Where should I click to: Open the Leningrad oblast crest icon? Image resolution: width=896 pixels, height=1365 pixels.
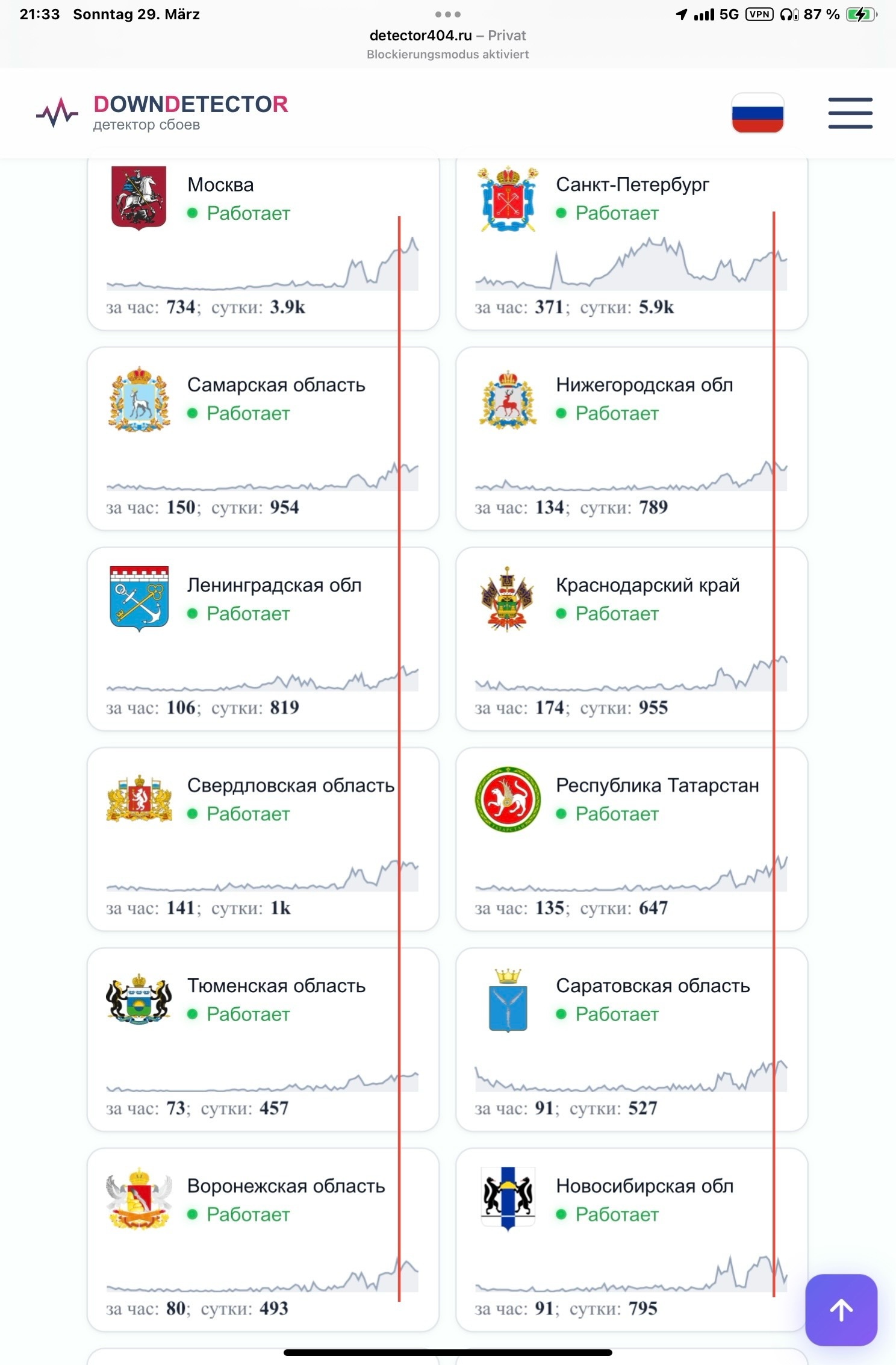pos(139,598)
